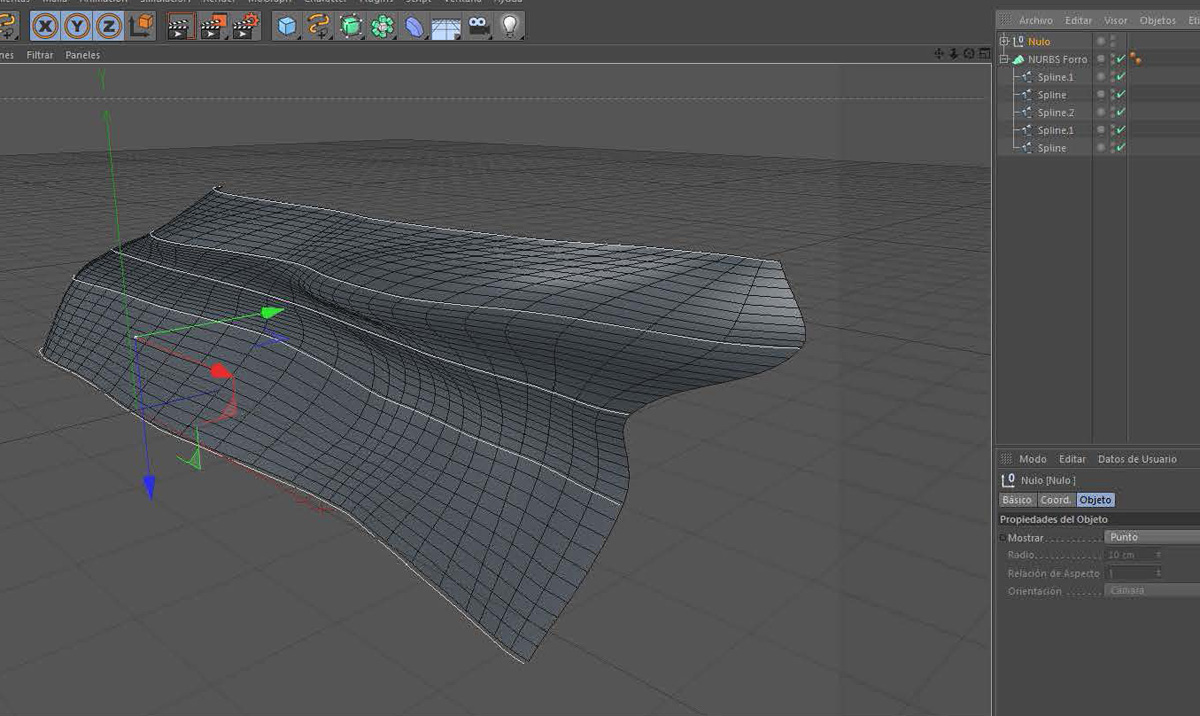Toggle the Y axis lock
Screen dimensions: 1200x716
coord(78,26)
